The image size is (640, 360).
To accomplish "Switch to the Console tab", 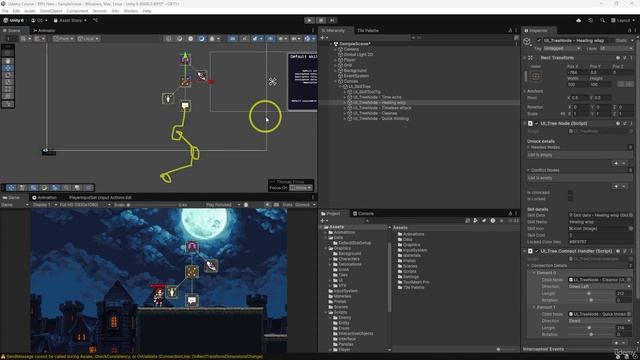I will click(x=363, y=213).
